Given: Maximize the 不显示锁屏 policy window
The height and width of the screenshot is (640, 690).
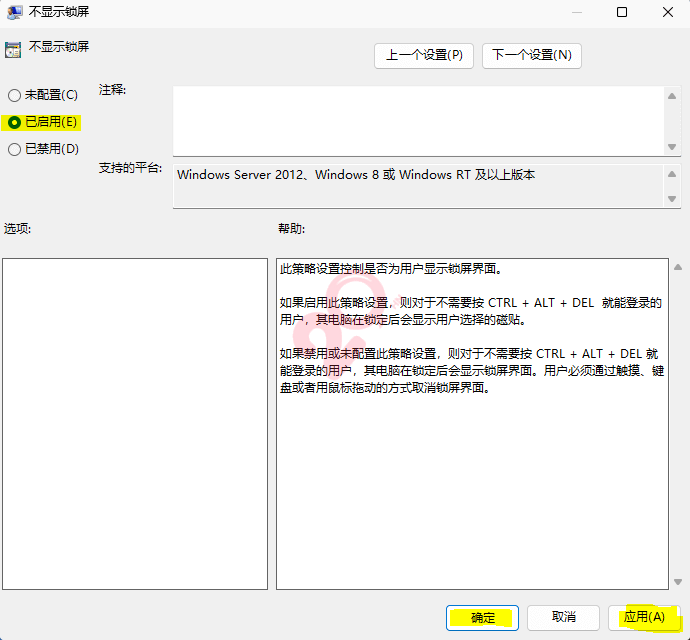Looking at the screenshot, I should [622, 13].
